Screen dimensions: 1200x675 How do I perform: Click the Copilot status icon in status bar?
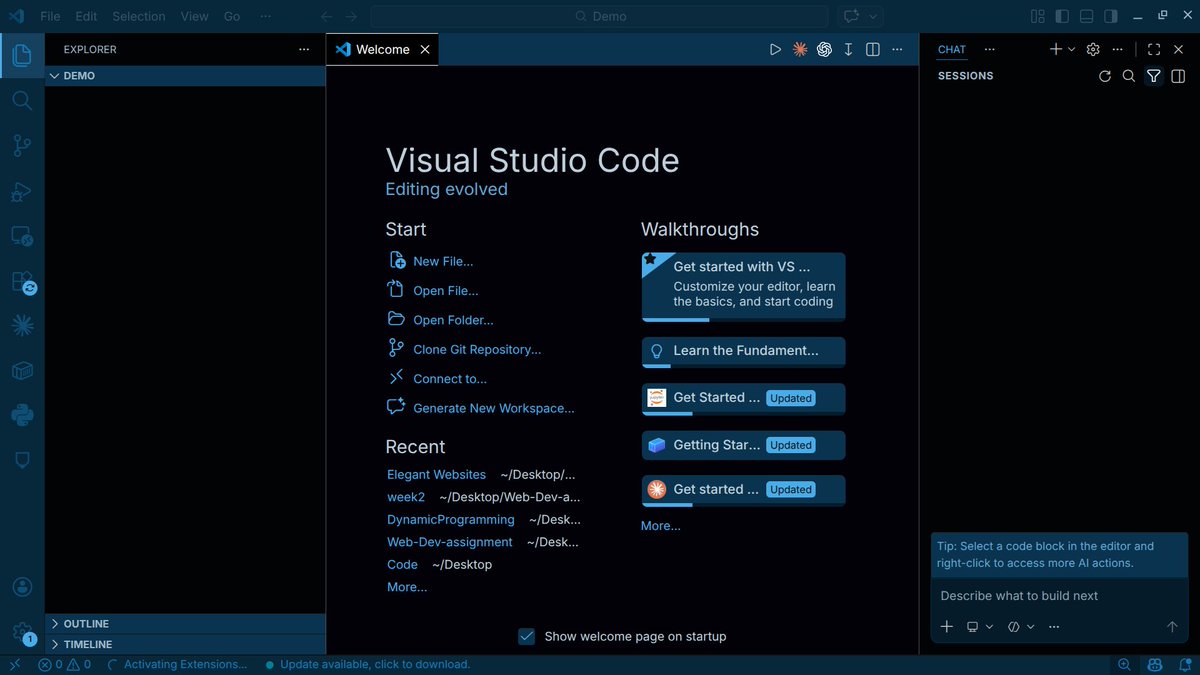1155,664
